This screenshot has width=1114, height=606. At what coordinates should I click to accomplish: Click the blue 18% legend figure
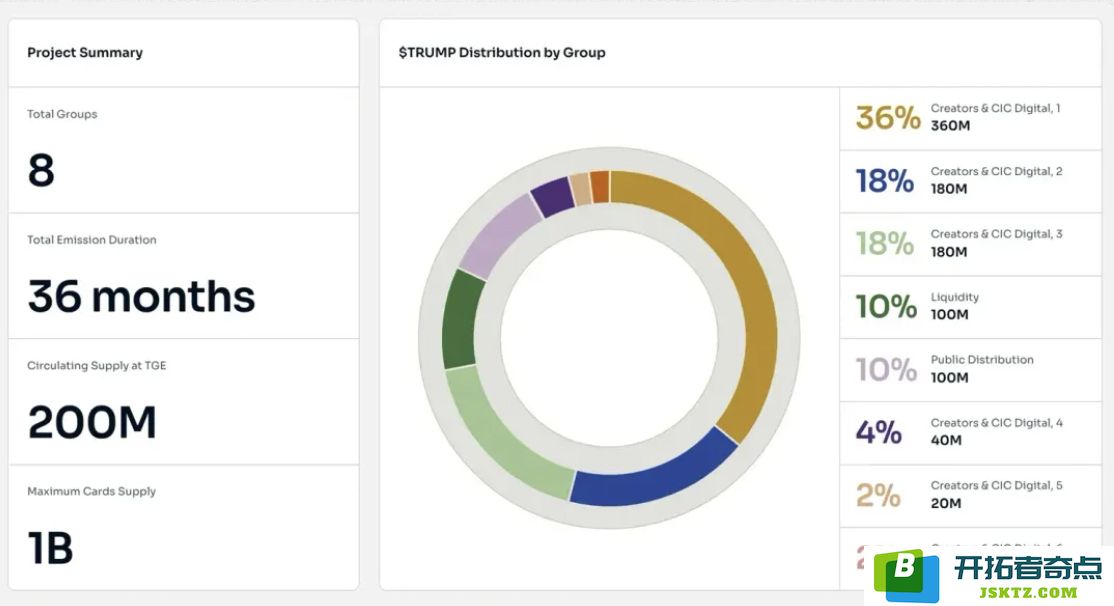(885, 180)
